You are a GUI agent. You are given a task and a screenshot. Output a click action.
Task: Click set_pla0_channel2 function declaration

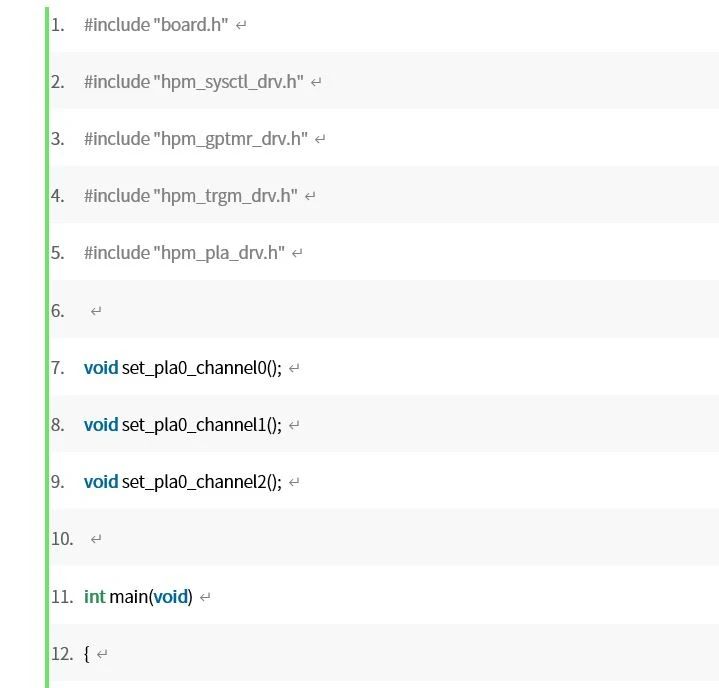[202, 482]
